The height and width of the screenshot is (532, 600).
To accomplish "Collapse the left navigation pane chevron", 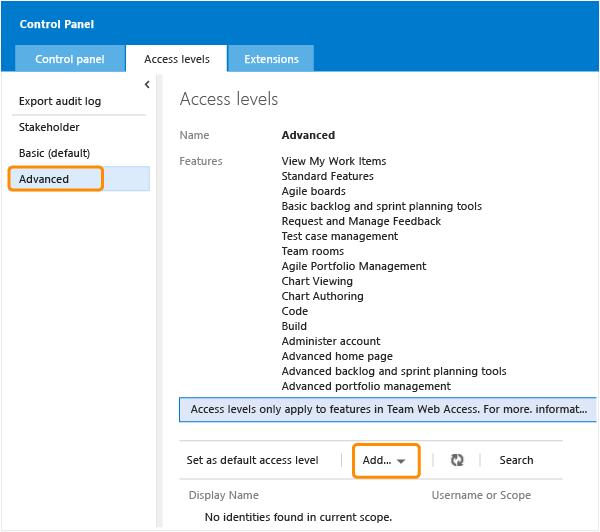I will 147,85.
